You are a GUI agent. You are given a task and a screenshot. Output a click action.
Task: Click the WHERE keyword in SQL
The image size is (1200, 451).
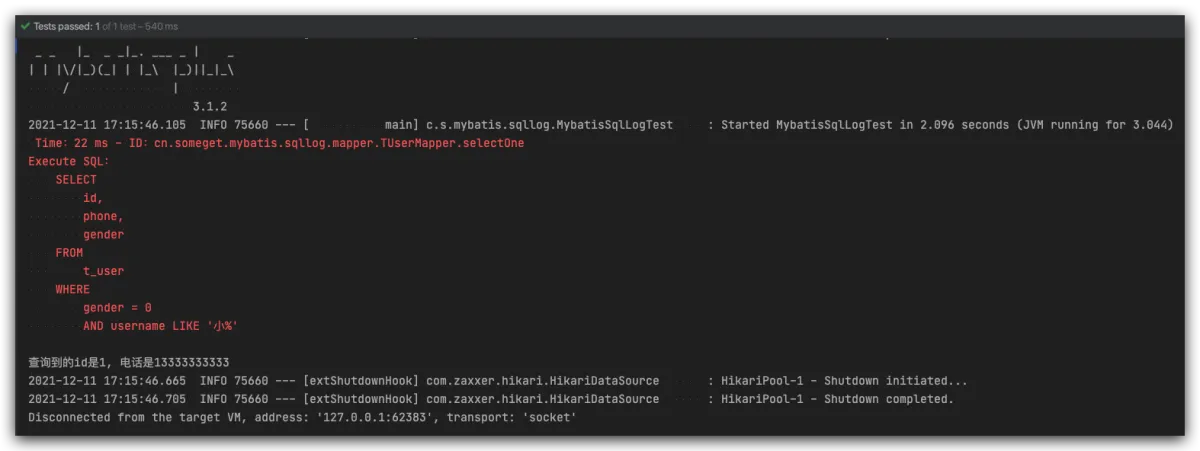pos(72,289)
